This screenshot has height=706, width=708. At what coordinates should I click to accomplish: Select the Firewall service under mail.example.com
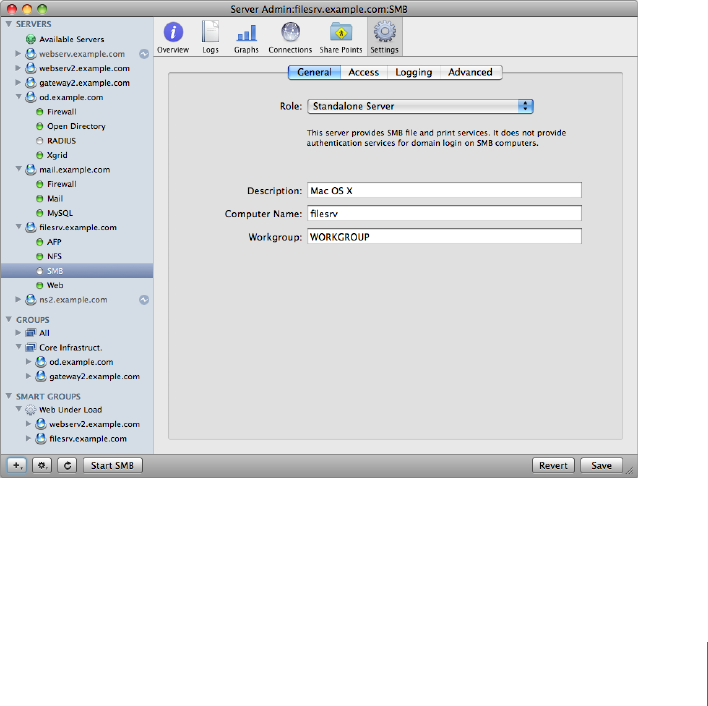[61, 184]
